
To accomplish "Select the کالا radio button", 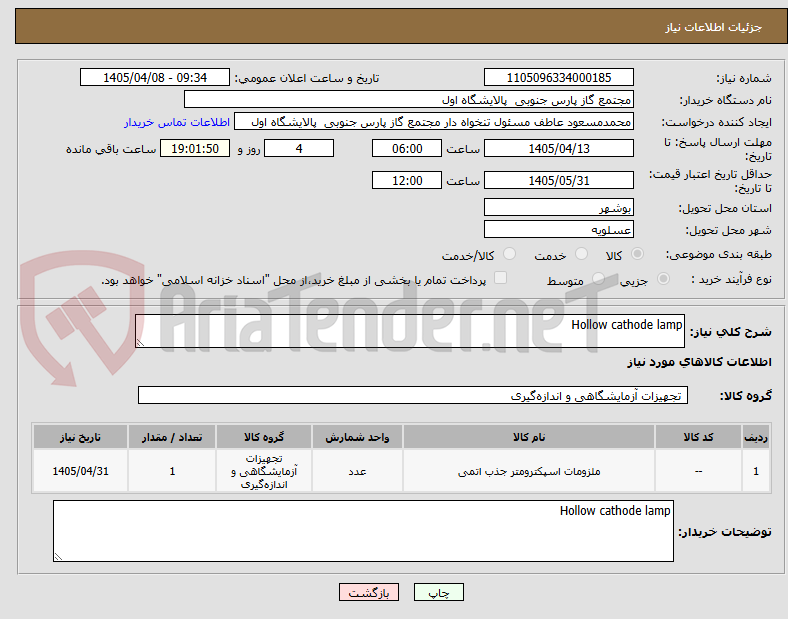I will (x=637, y=254).
